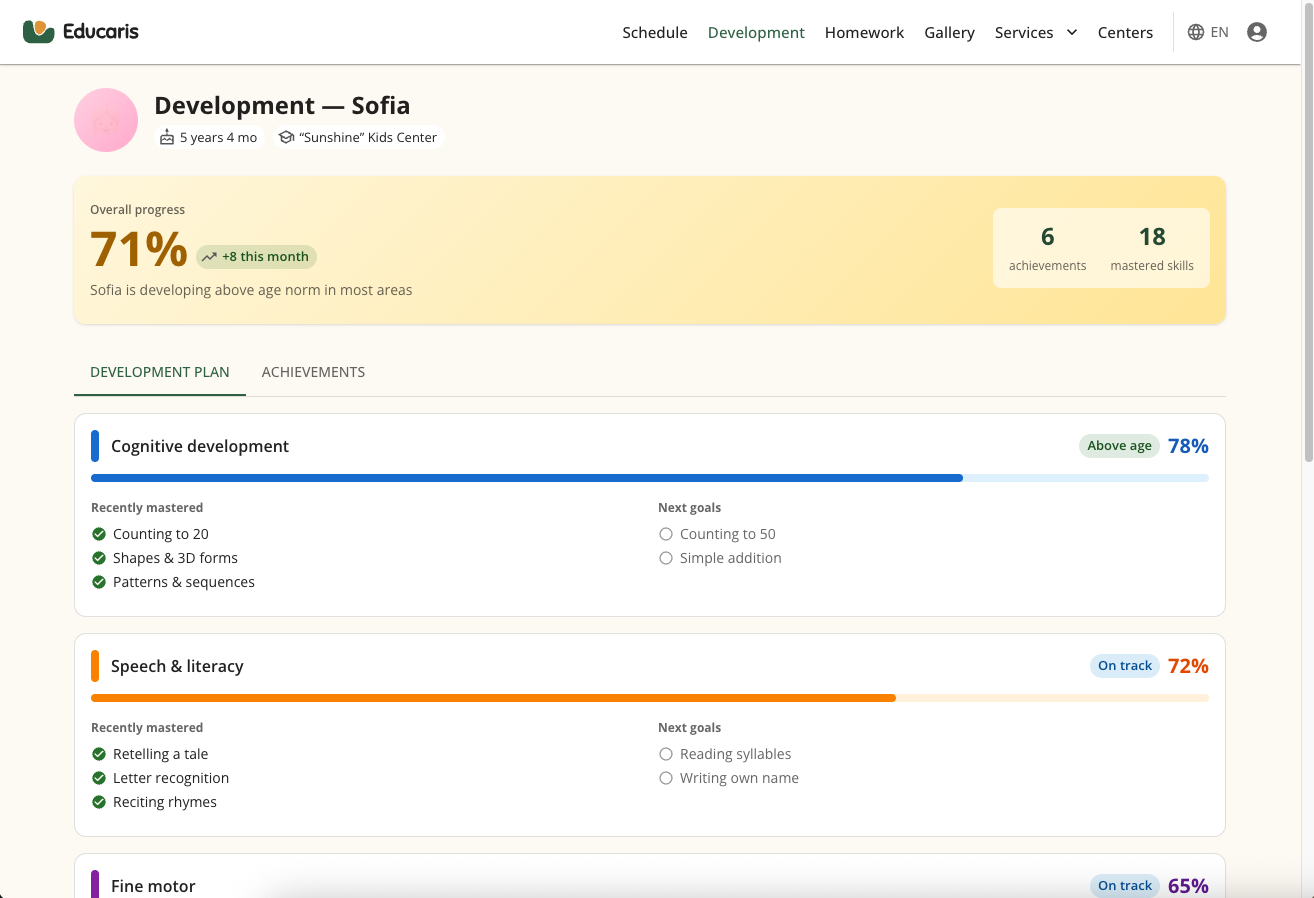Open the EN language selector
This screenshot has width=1314, height=898.
click(x=1219, y=32)
